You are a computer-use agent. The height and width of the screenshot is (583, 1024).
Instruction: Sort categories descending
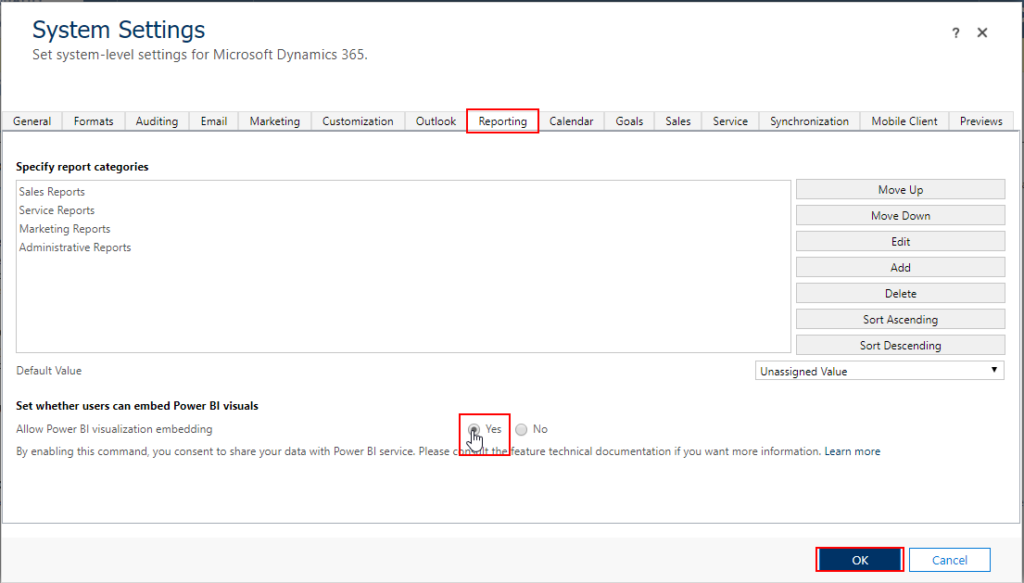coord(900,345)
